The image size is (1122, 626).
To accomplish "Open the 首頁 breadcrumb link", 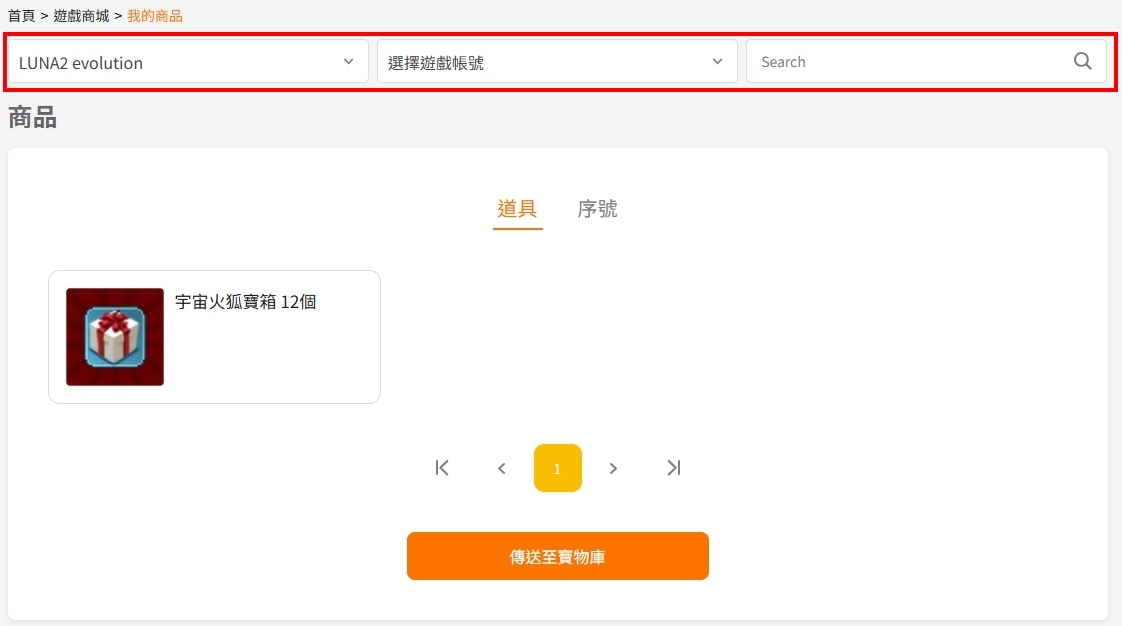I will 21,16.
